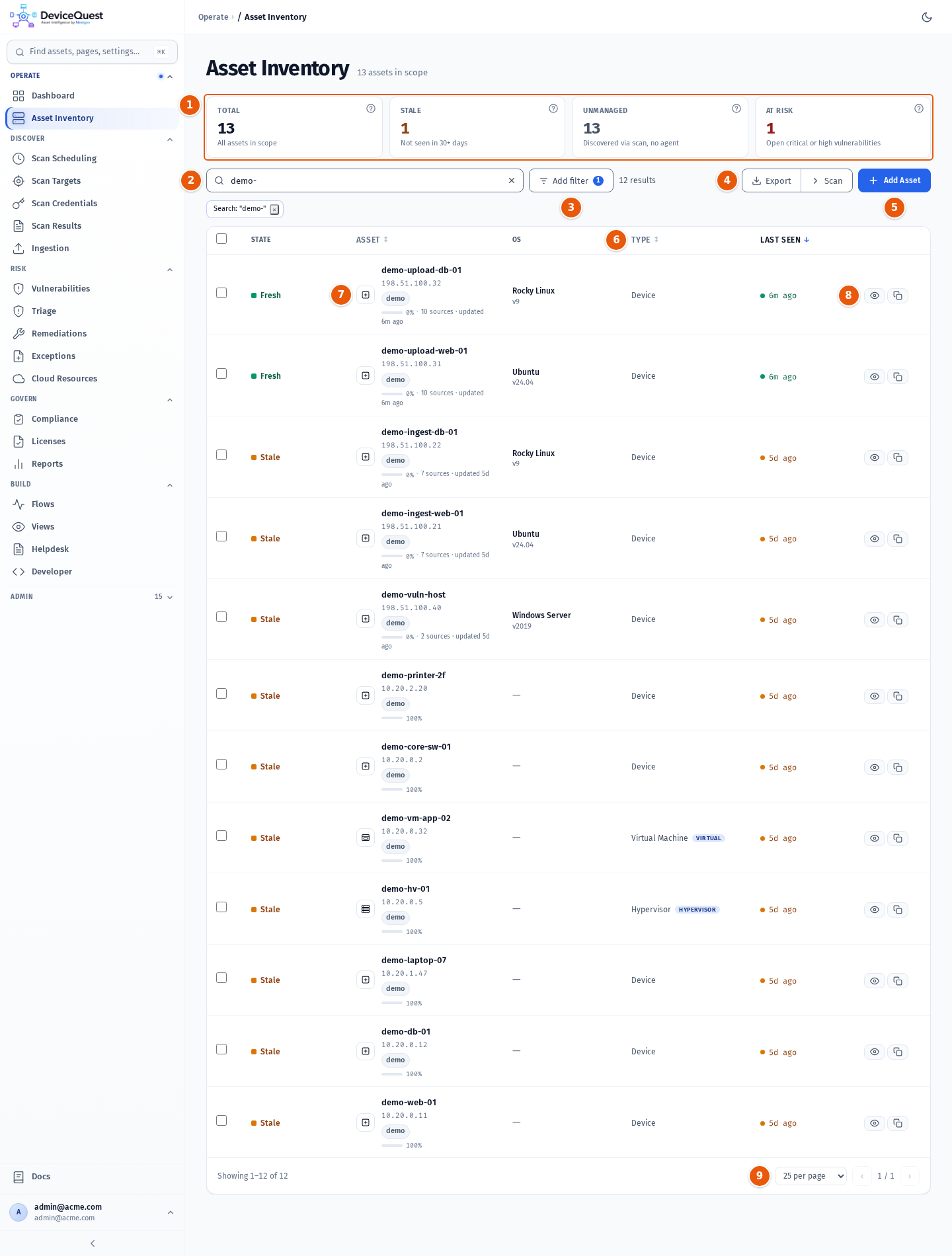Click the DeviceQuest logo
The image size is (952, 1256).
click(57, 16)
